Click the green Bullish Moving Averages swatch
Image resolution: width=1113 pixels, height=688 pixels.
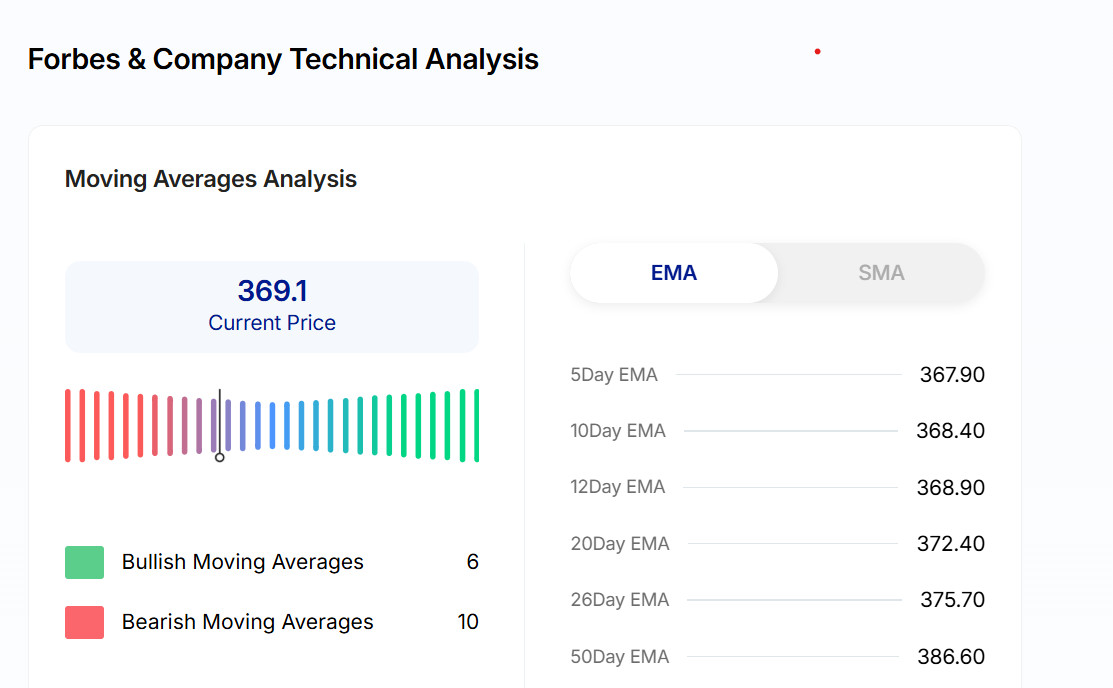tap(84, 562)
